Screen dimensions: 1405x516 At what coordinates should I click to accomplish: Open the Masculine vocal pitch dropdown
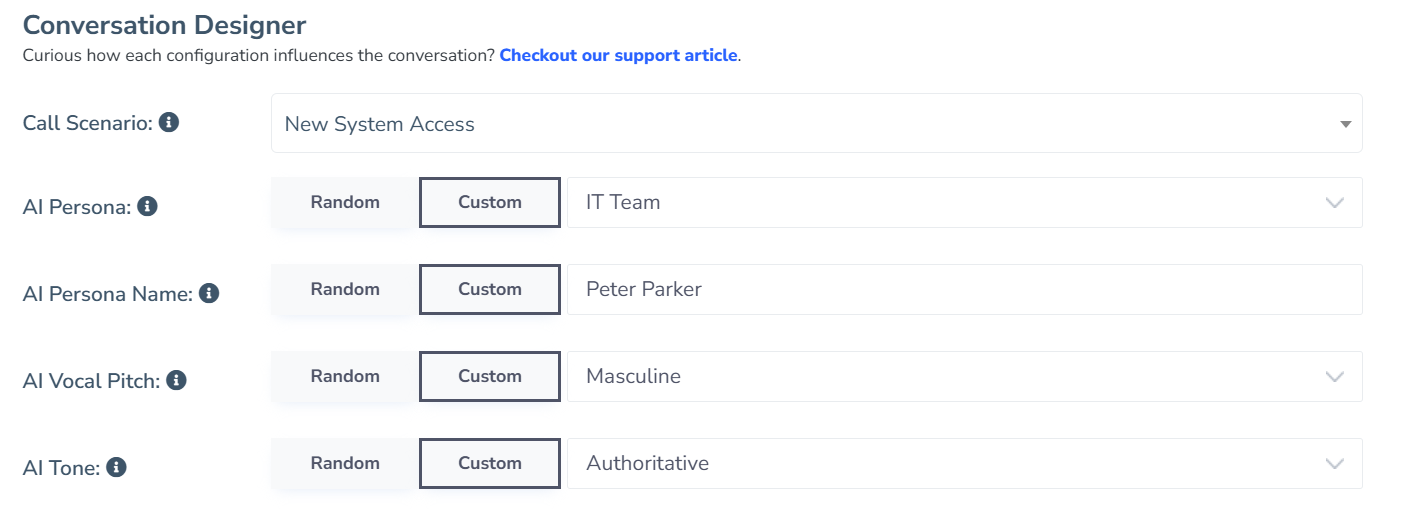pyautogui.click(x=965, y=376)
